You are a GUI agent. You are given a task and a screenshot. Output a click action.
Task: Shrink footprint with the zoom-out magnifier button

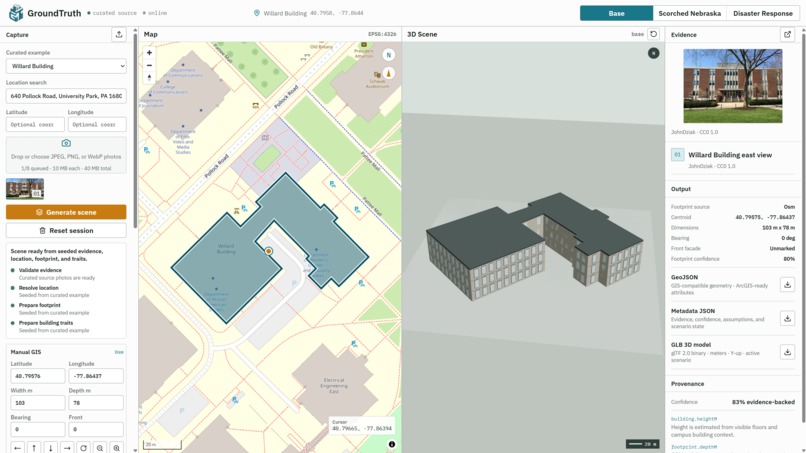point(100,448)
